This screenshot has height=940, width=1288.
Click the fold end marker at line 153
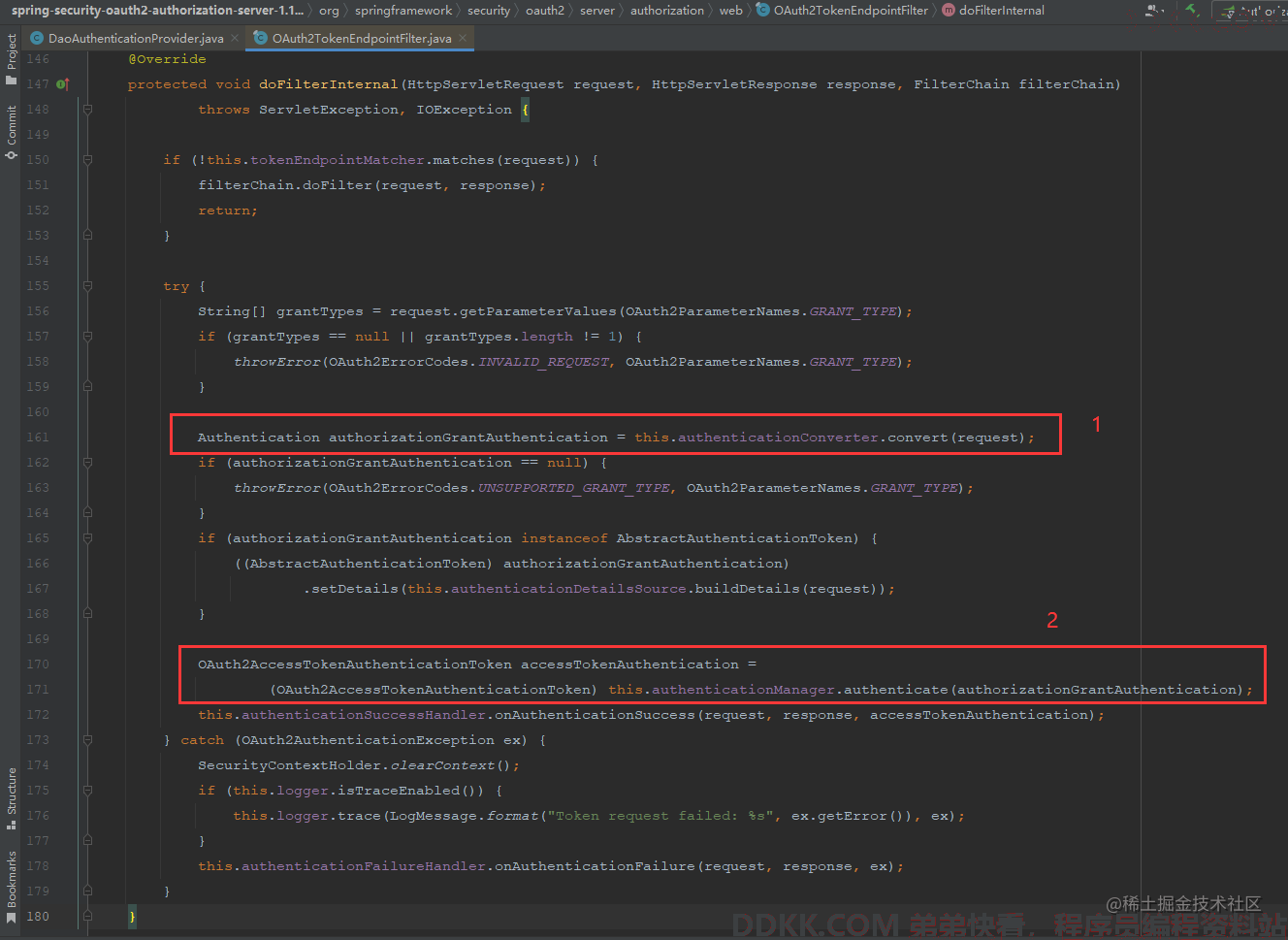[x=87, y=236]
